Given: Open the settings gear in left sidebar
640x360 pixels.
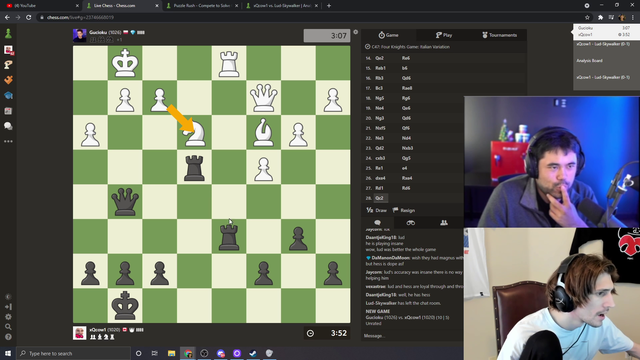Looking at the screenshot, I should 8,317.
